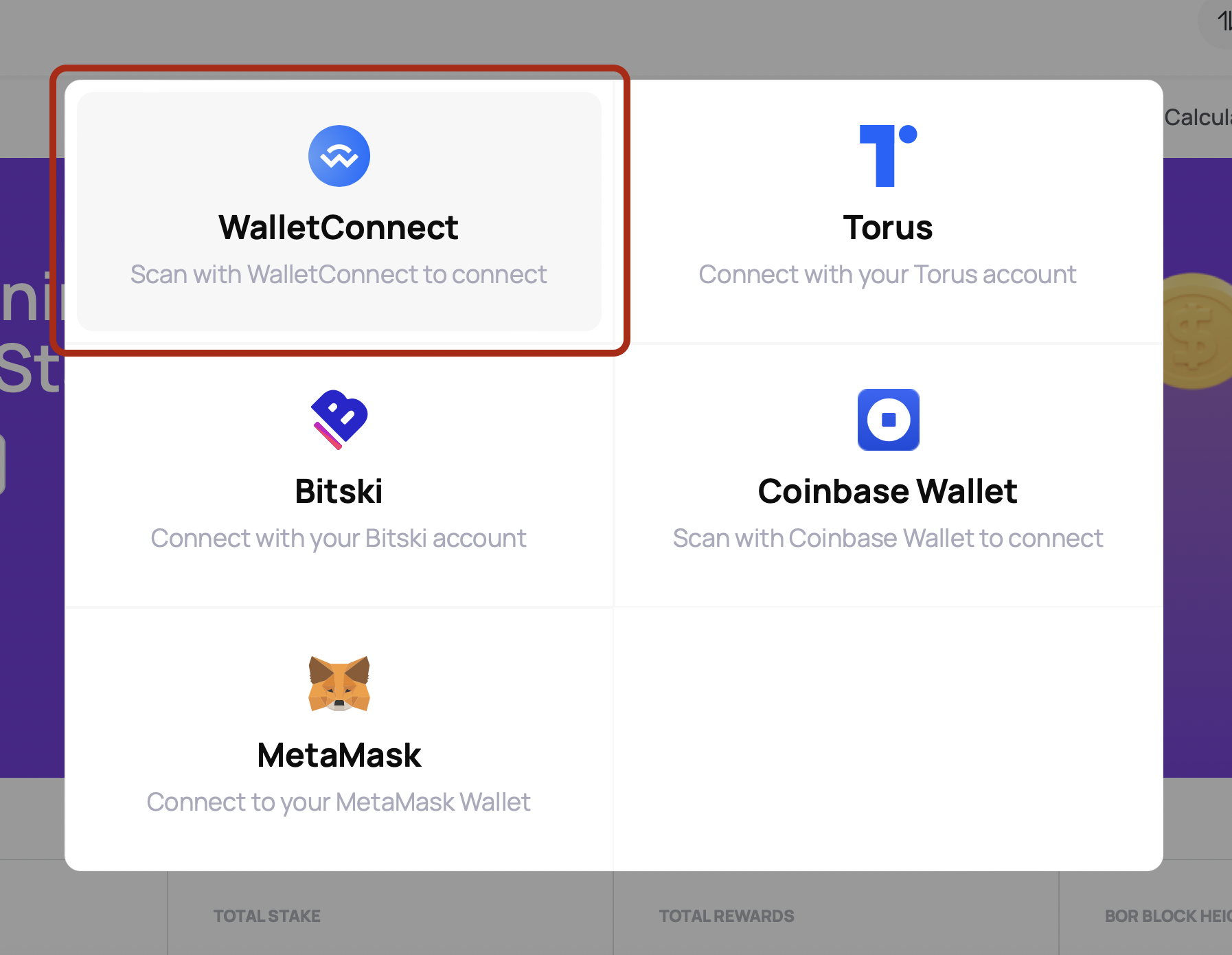Click the Coinbase Wallet square logo
This screenshot has width=1232, height=955.
click(887, 420)
